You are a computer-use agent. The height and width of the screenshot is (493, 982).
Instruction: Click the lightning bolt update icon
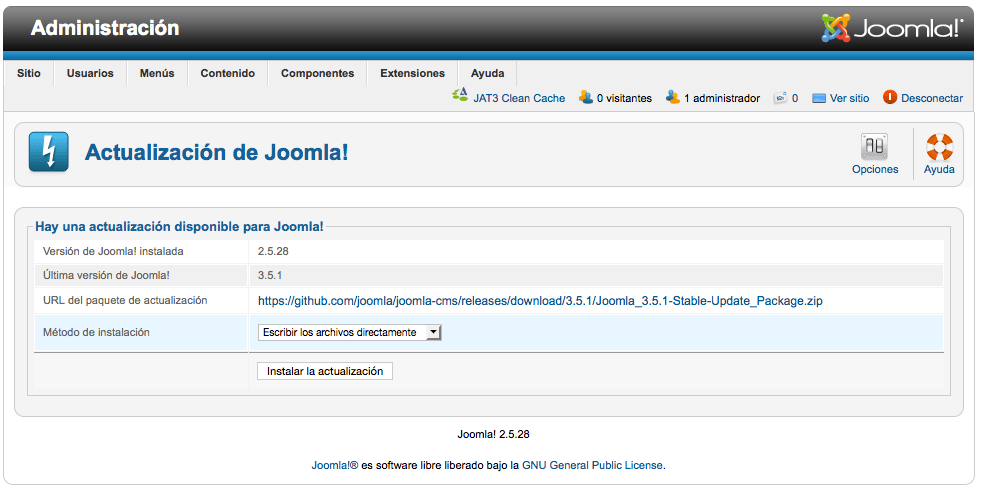[x=48, y=152]
